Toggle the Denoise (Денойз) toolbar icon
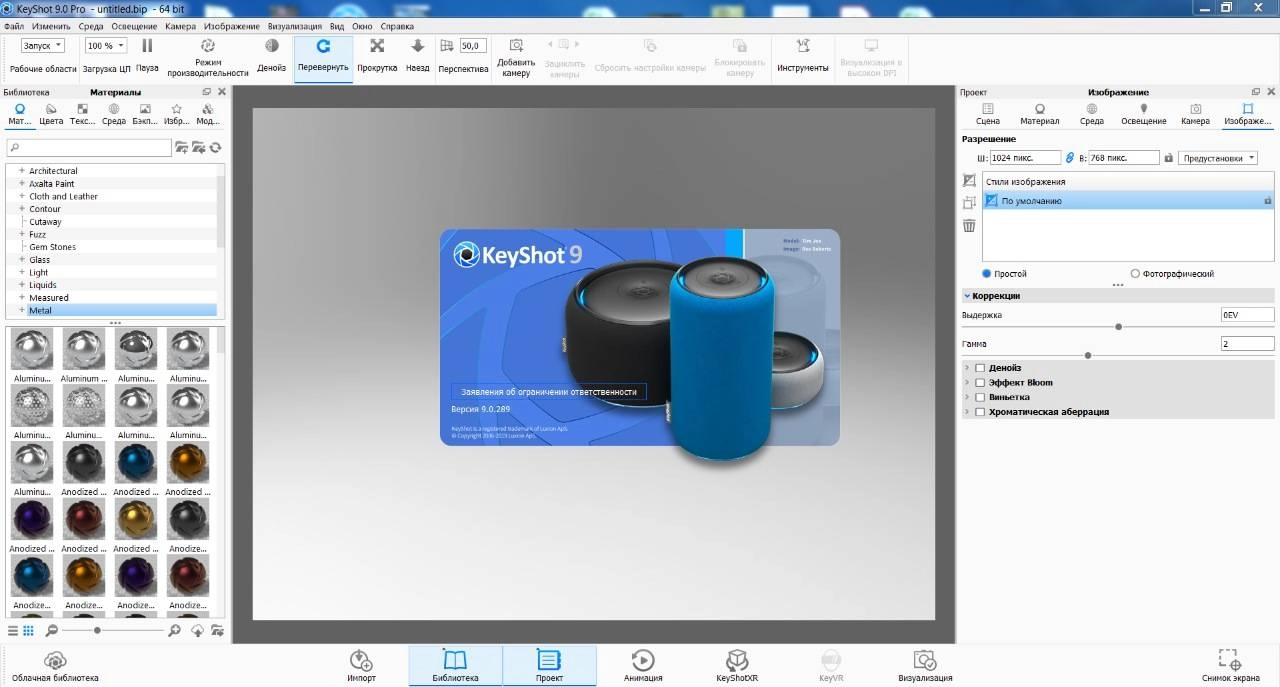 pyautogui.click(x=271, y=46)
